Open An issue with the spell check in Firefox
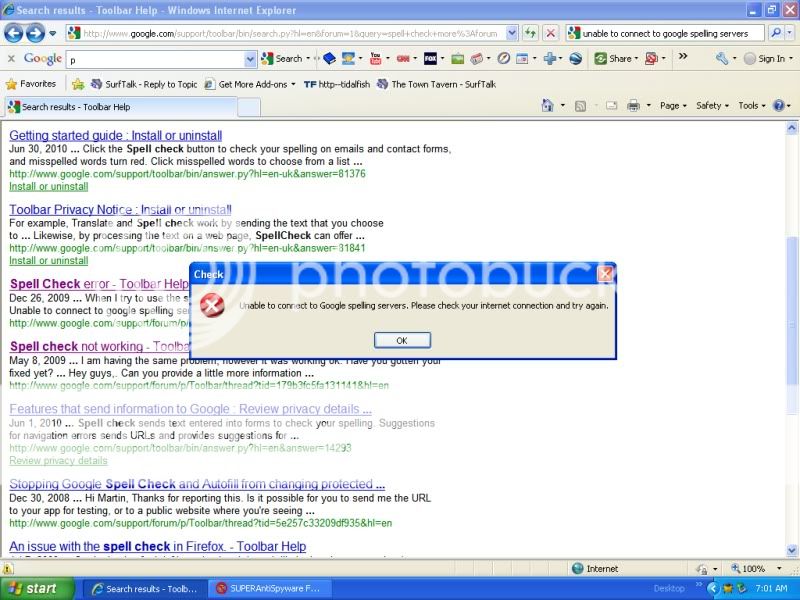Viewport: 800px width, 600px height. click(x=158, y=546)
